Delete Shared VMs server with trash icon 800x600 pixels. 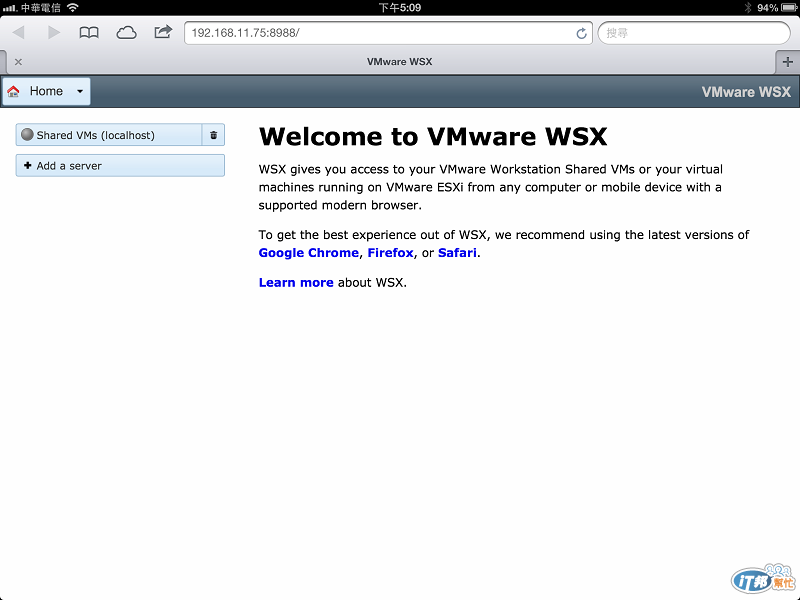pyautogui.click(x=213, y=135)
